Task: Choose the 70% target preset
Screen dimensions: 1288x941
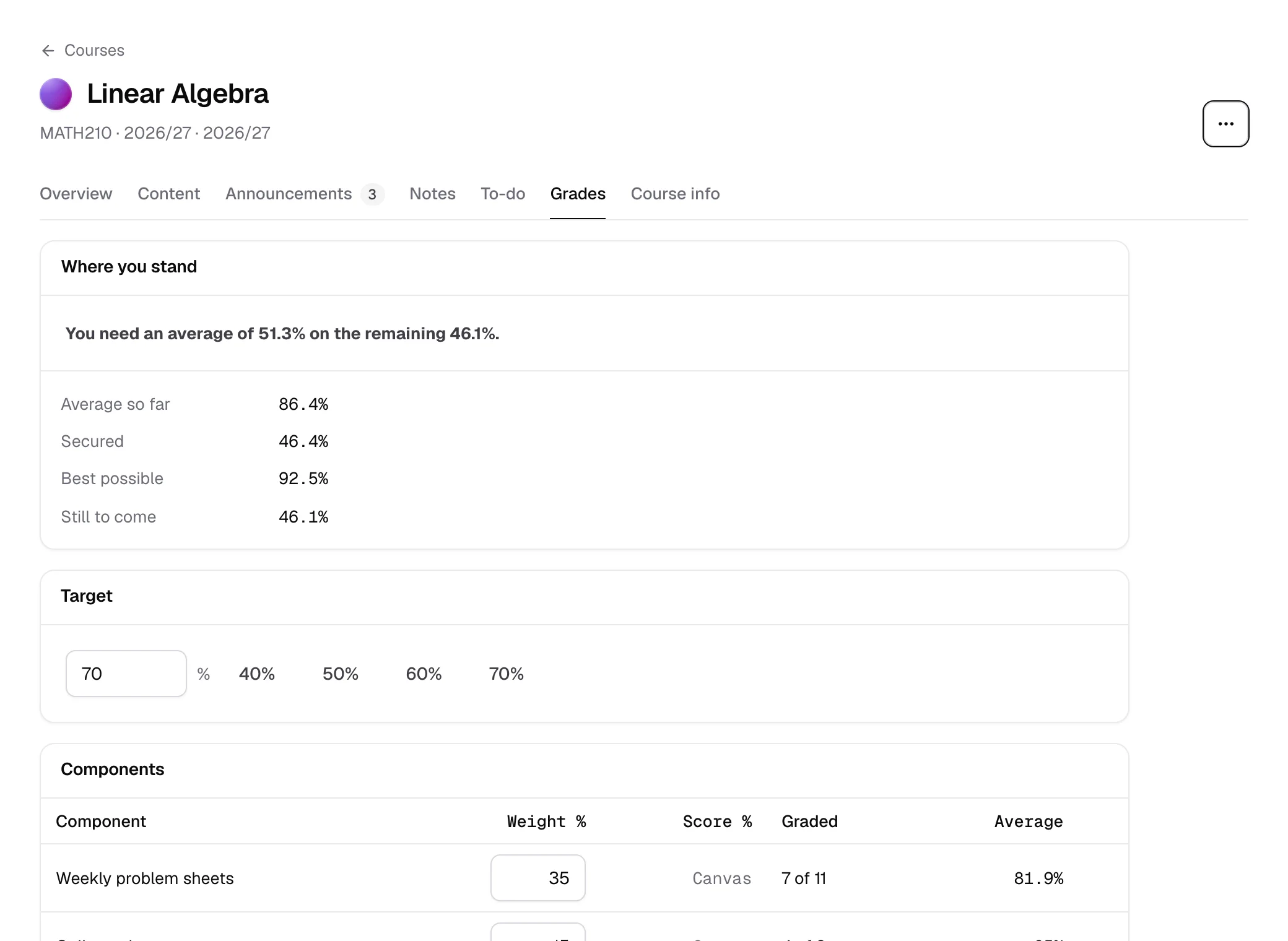Action: tap(507, 674)
